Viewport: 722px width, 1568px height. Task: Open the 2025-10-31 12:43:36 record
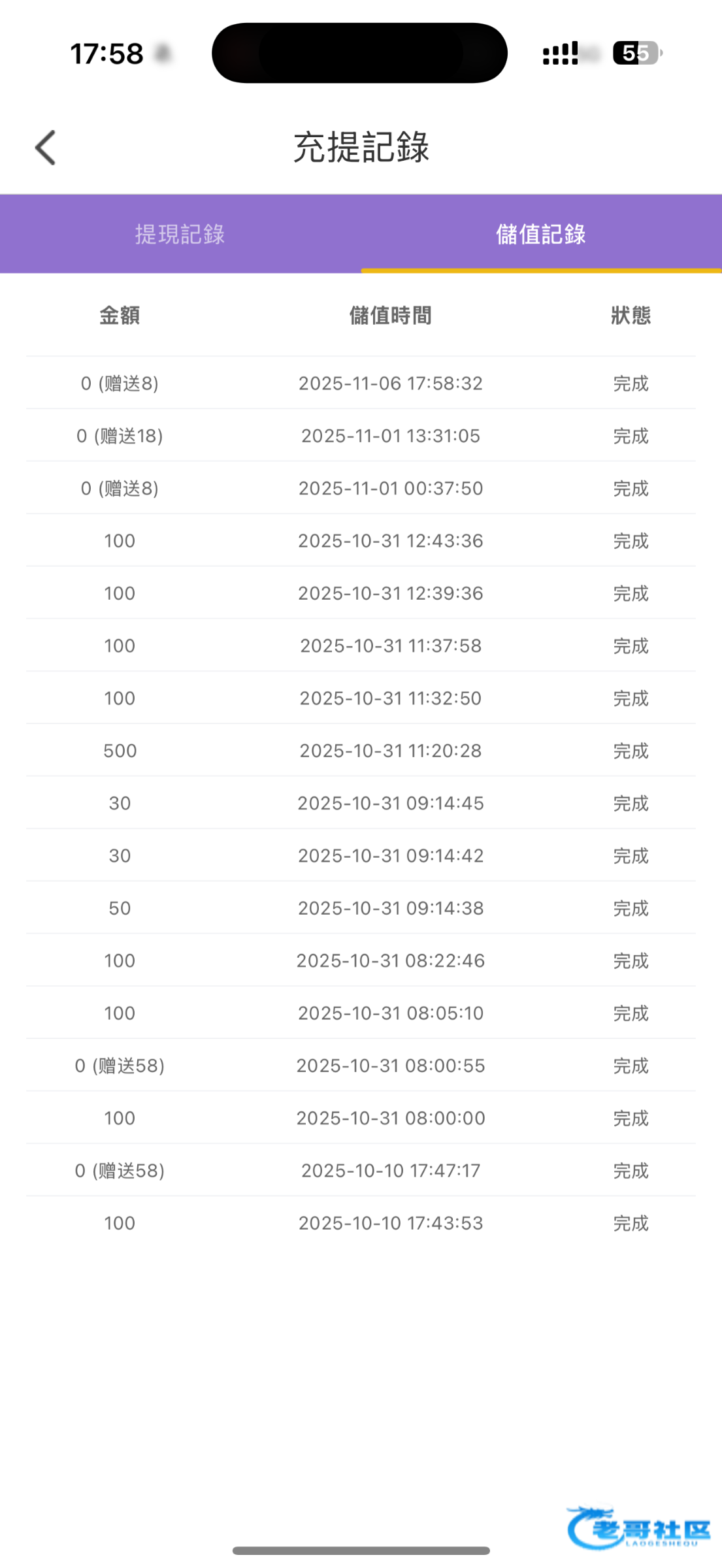click(390, 541)
